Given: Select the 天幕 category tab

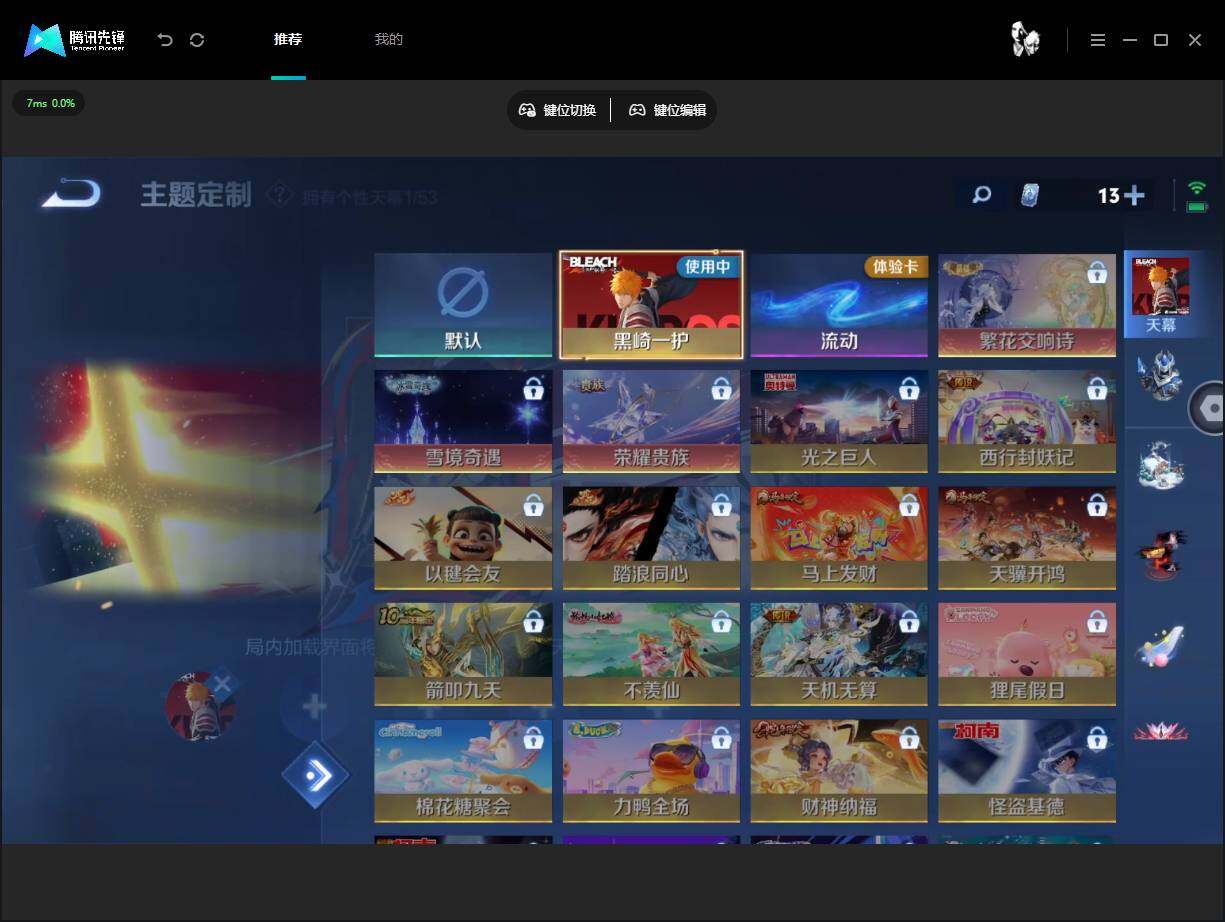Looking at the screenshot, I should pos(1160,294).
